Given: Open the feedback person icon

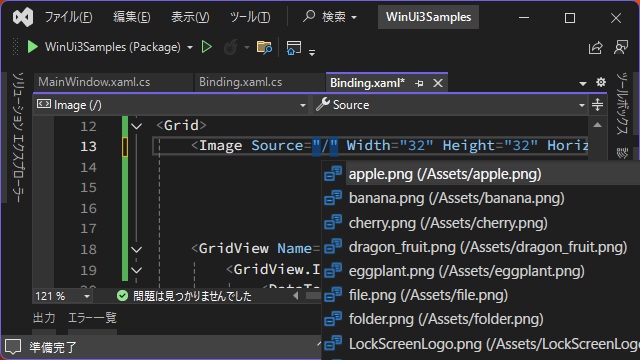Looking at the screenshot, I should coord(621,47).
